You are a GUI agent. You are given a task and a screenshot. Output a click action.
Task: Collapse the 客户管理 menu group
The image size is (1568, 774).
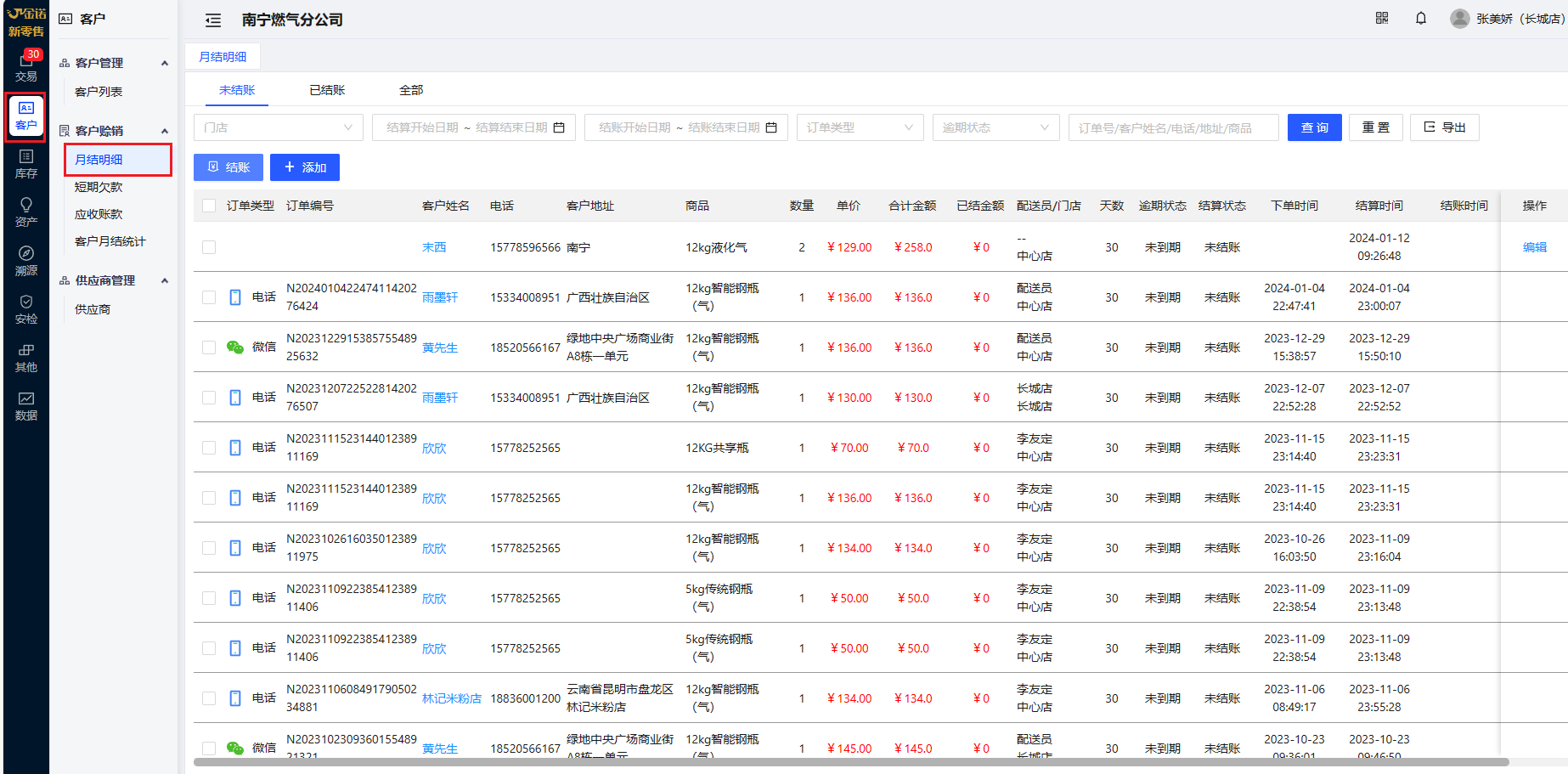pyautogui.click(x=165, y=63)
